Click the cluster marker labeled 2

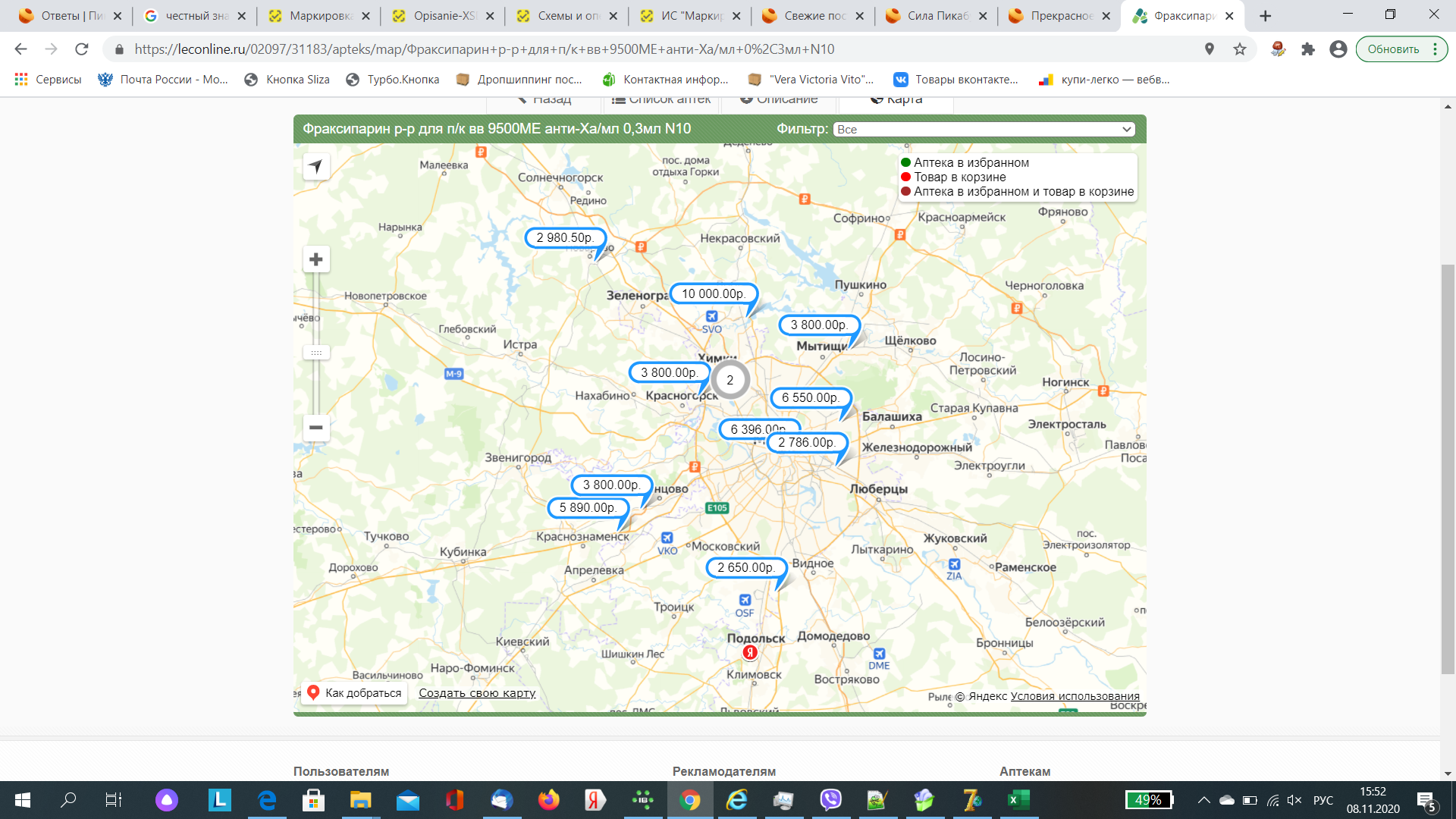pos(730,380)
